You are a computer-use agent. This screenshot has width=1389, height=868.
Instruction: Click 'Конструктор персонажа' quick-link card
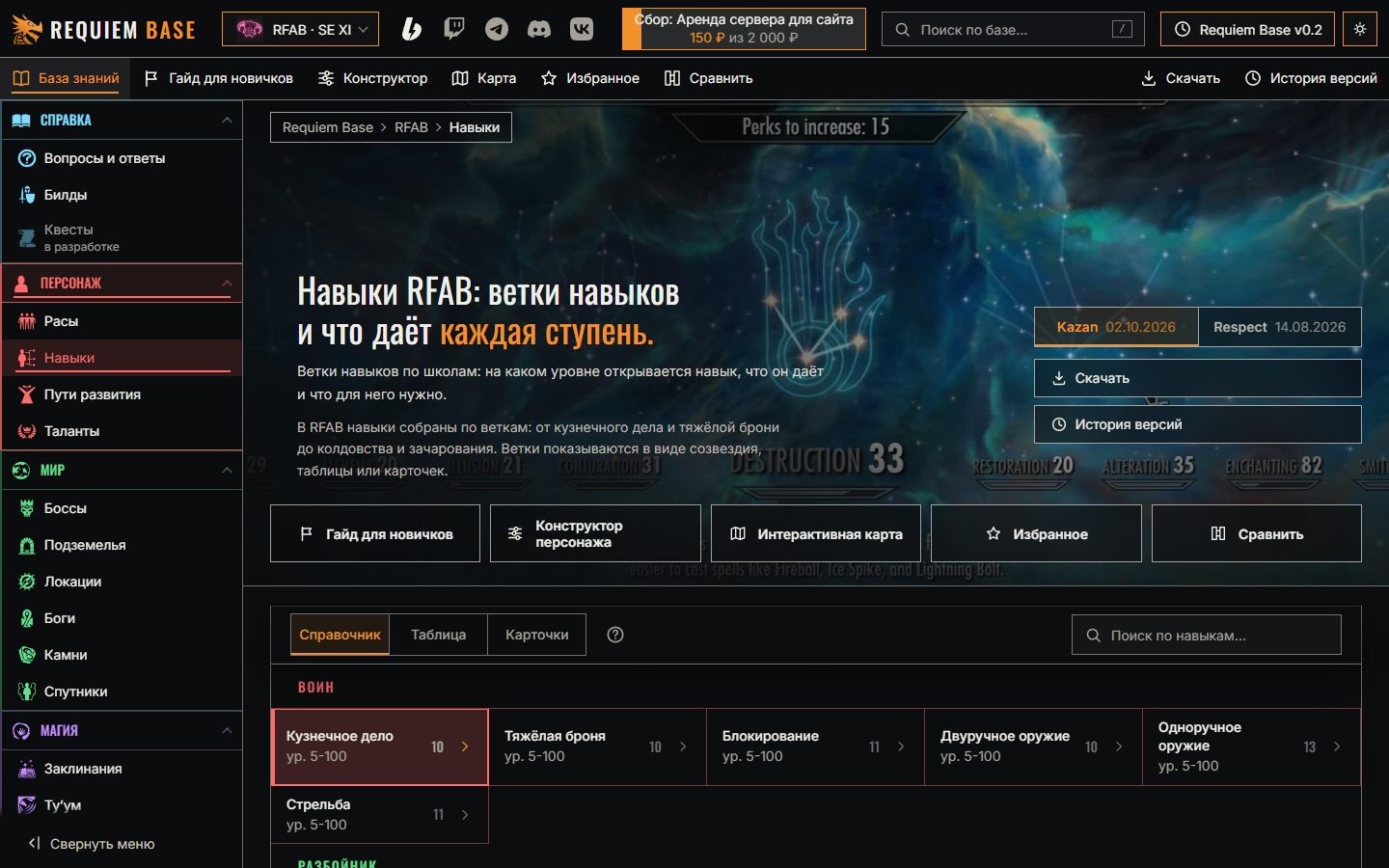coord(595,533)
